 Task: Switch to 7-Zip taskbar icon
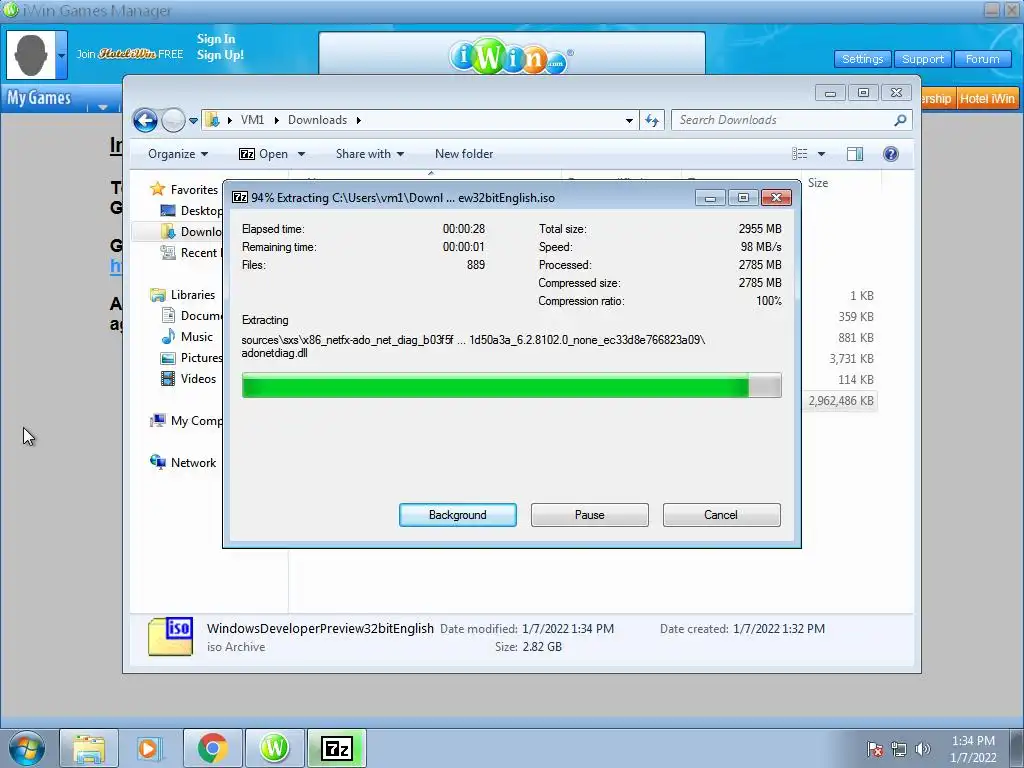tap(337, 748)
